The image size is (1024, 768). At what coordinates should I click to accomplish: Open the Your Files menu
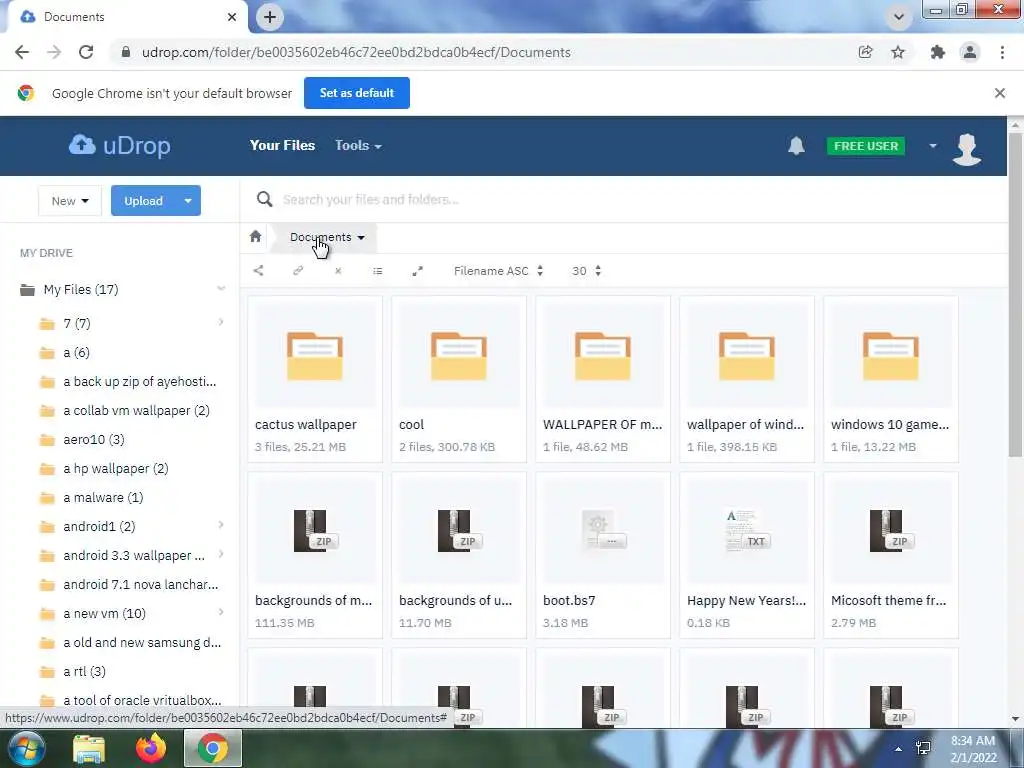(x=282, y=146)
